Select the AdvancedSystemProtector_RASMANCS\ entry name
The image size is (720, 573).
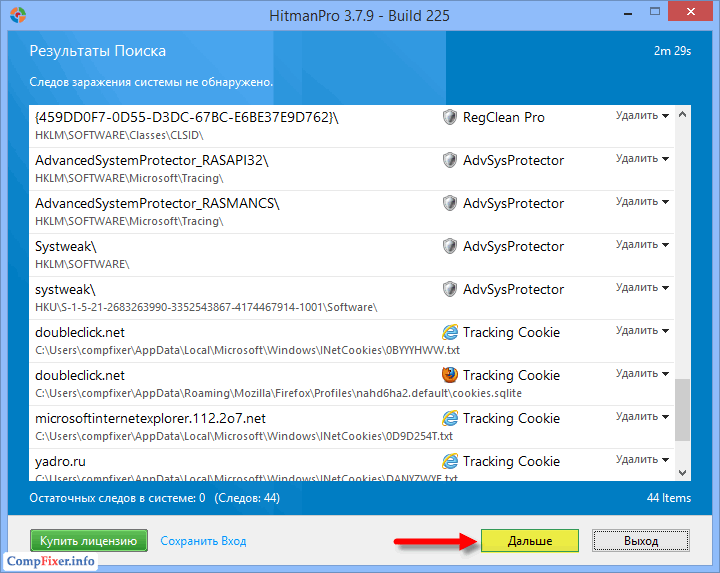(x=158, y=203)
